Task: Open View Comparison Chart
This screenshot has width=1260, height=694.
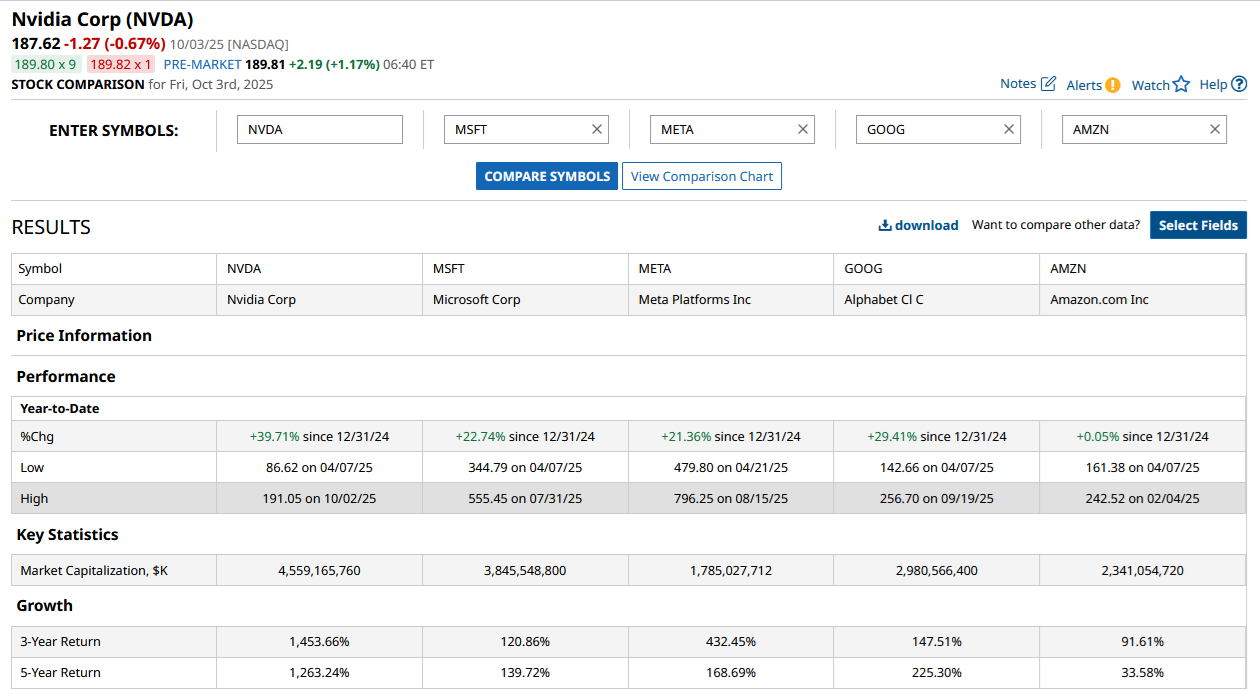Action: (x=701, y=176)
